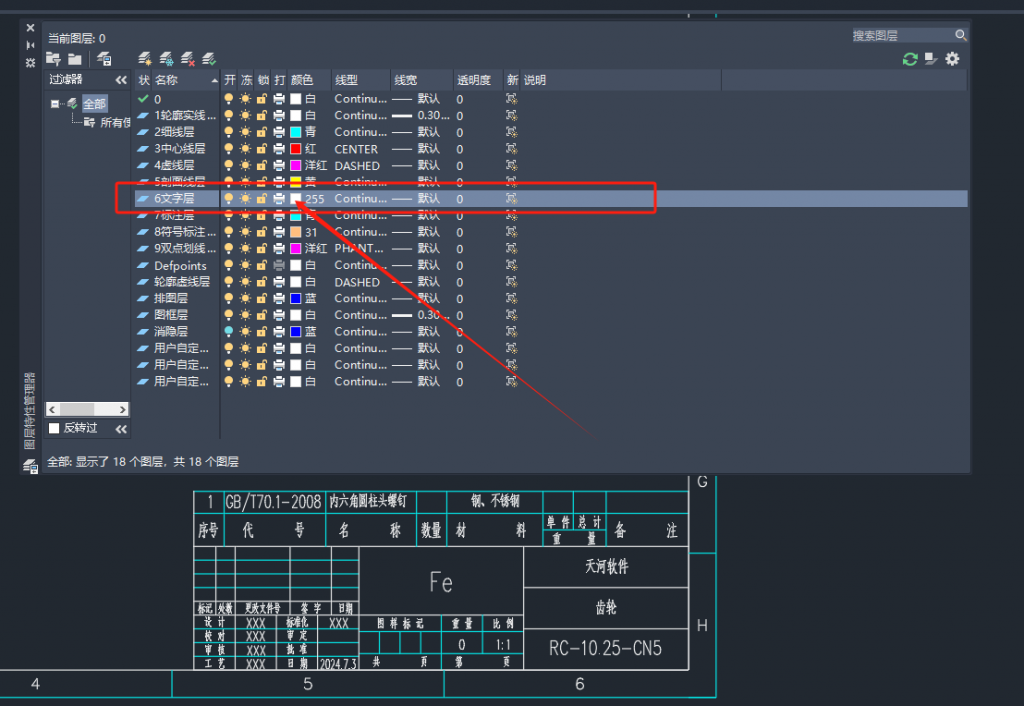Create a new layer with the New Layer icon
Viewport: 1024px width, 706px height.
coord(144,58)
